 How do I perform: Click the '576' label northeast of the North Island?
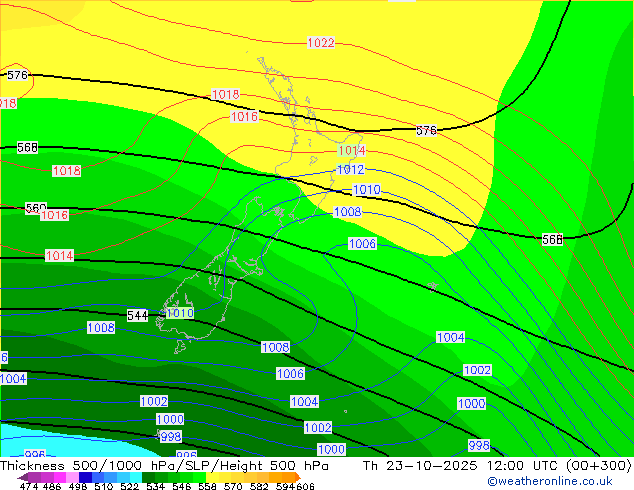427,131
